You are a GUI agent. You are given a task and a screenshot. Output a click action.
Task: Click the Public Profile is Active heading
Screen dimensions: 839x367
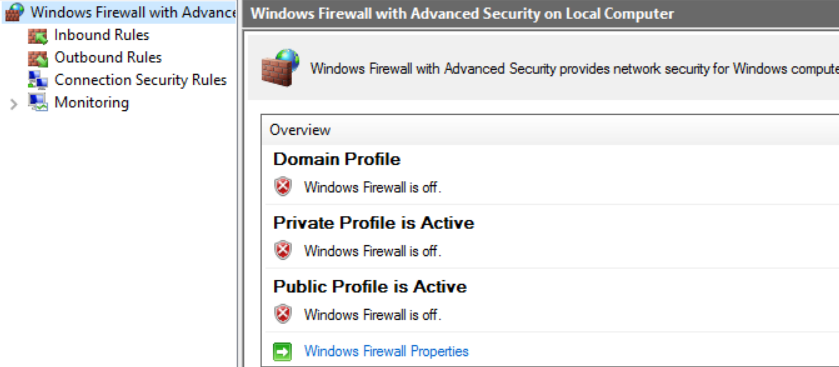click(x=370, y=286)
